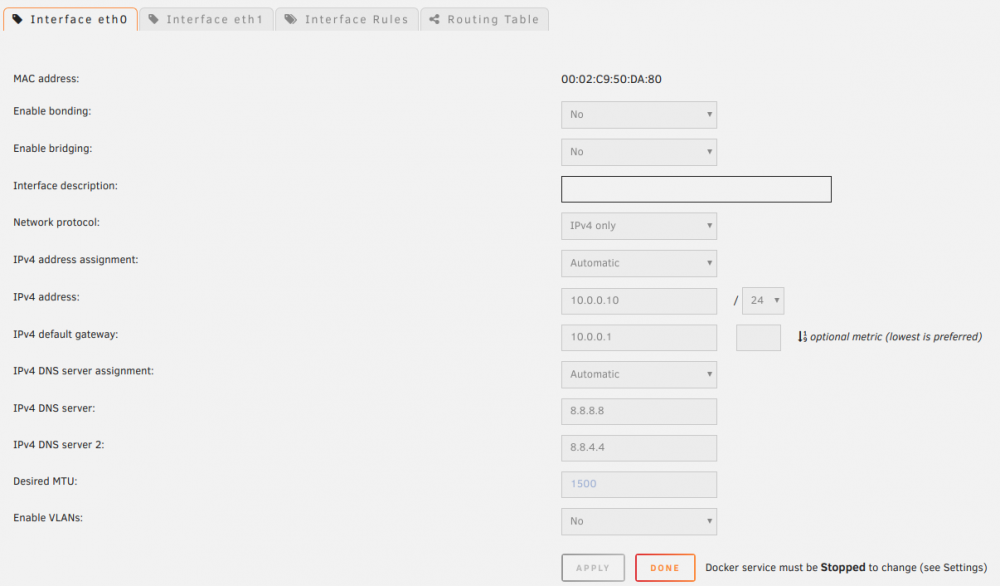The width and height of the screenshot is (1000, 586).
Task: Click the 'Enable bonding:' label
Action: (x=52, y=111)
